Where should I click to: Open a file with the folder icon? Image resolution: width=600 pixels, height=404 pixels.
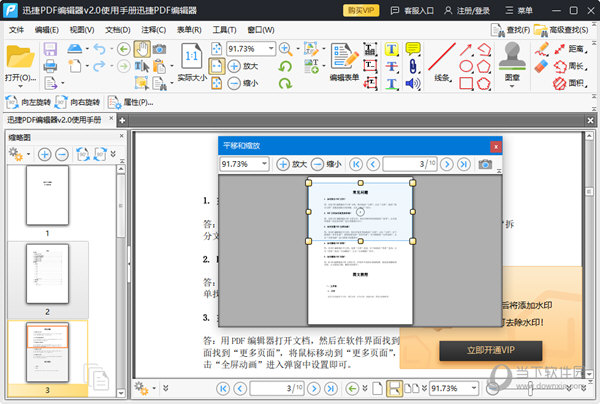pos(20,57)
